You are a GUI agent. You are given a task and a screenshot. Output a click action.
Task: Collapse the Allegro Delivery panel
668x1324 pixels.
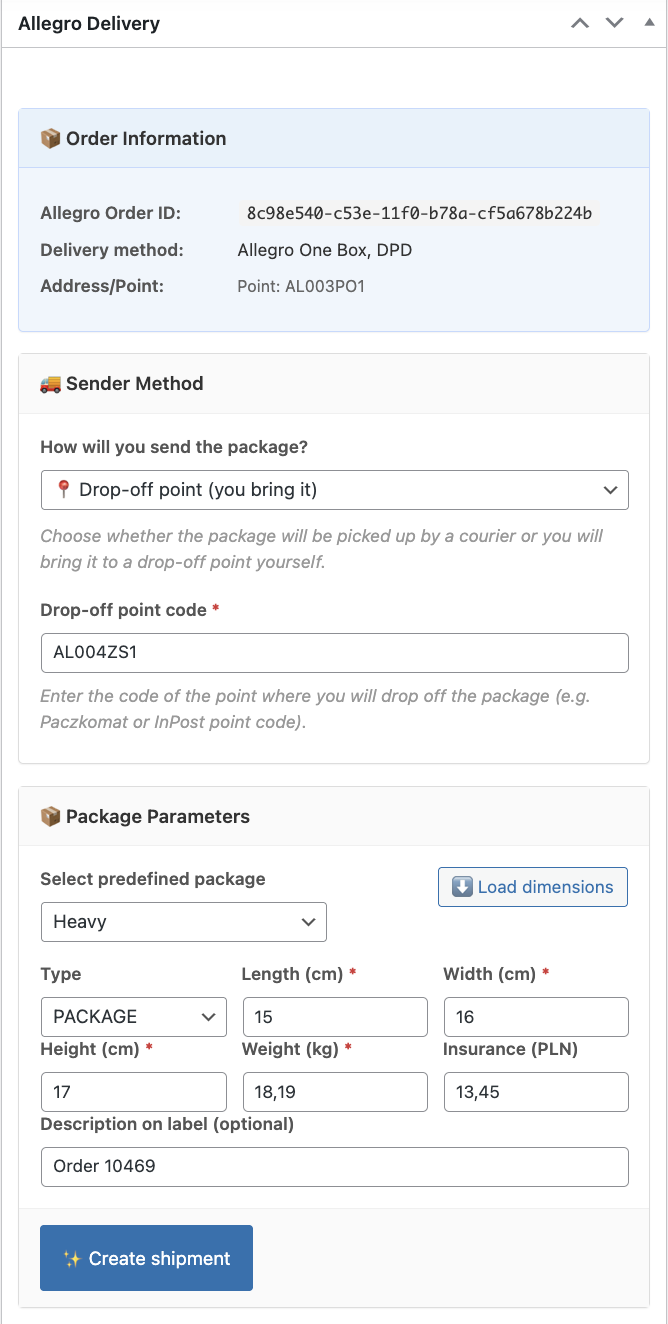[x=649, y=23]
